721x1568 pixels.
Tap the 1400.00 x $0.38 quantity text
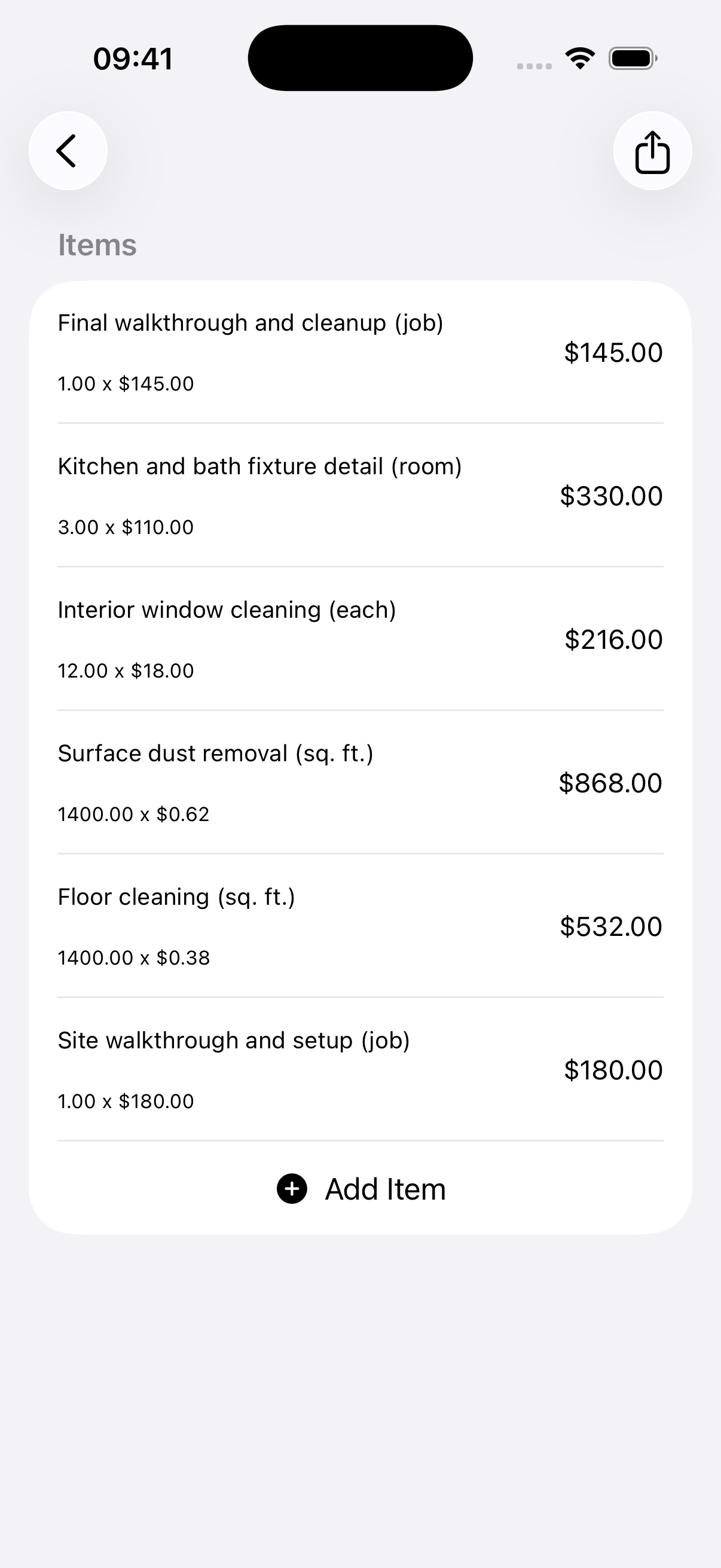(134, 958)
